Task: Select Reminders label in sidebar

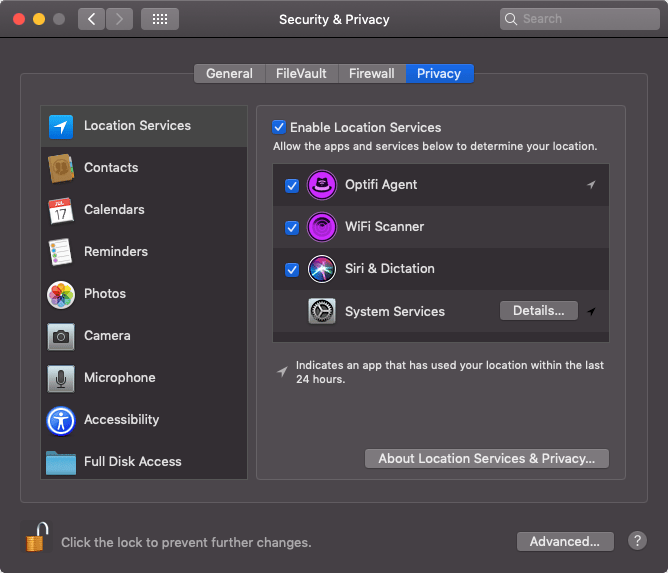Action: (116, 251)
